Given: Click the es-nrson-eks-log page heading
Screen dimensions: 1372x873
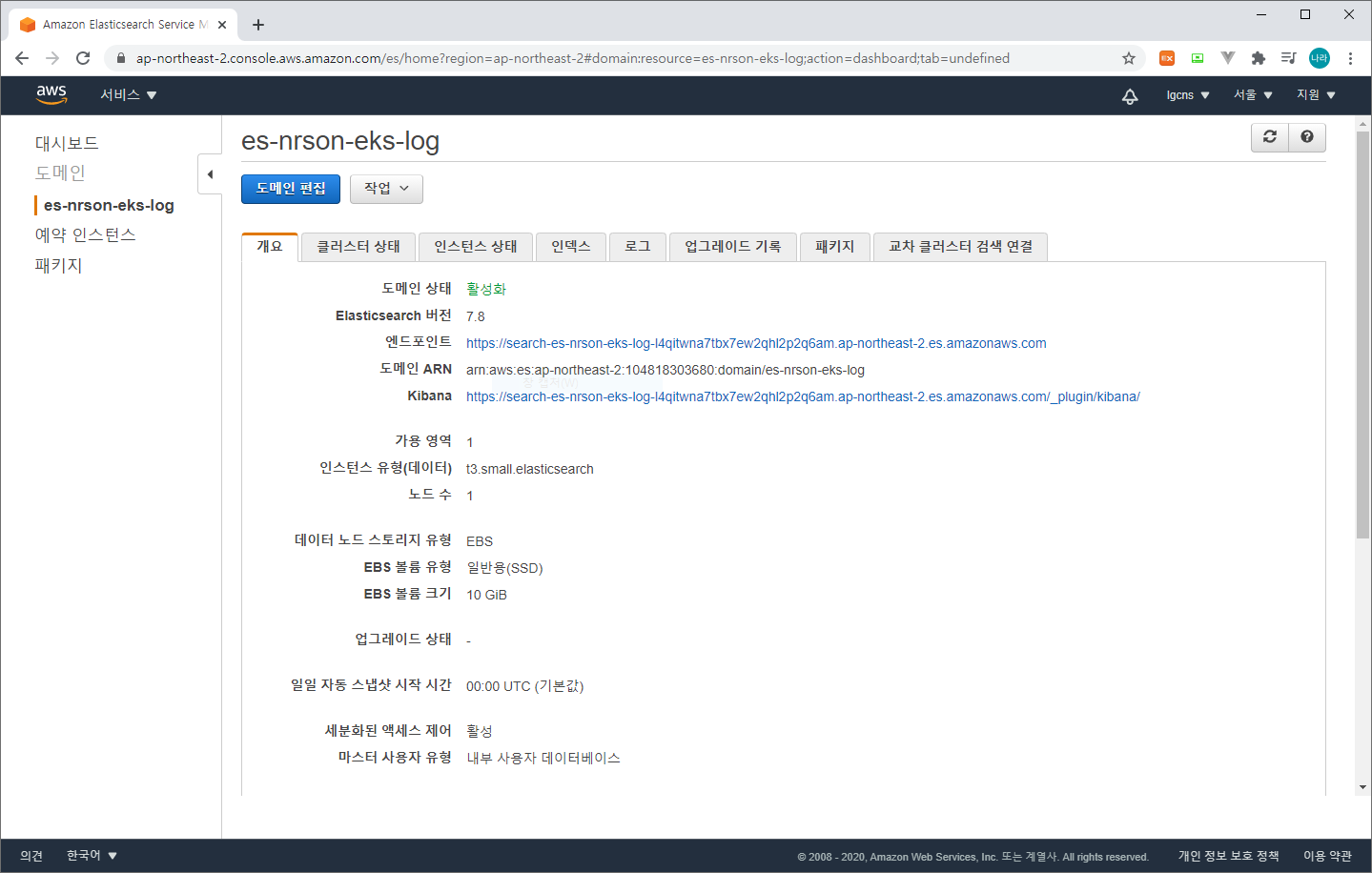Looking at the screenshot, I should 340,141.
